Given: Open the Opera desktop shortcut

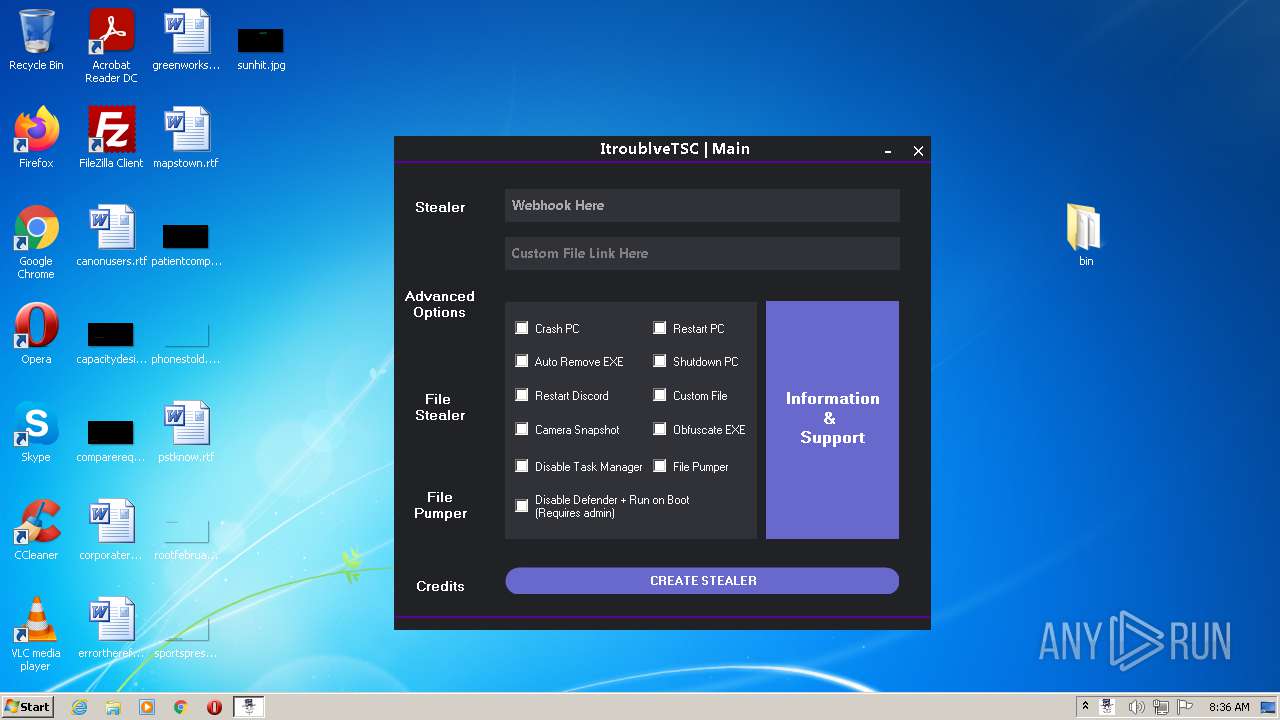Looking at the screenshot, I should pos(36,334).
